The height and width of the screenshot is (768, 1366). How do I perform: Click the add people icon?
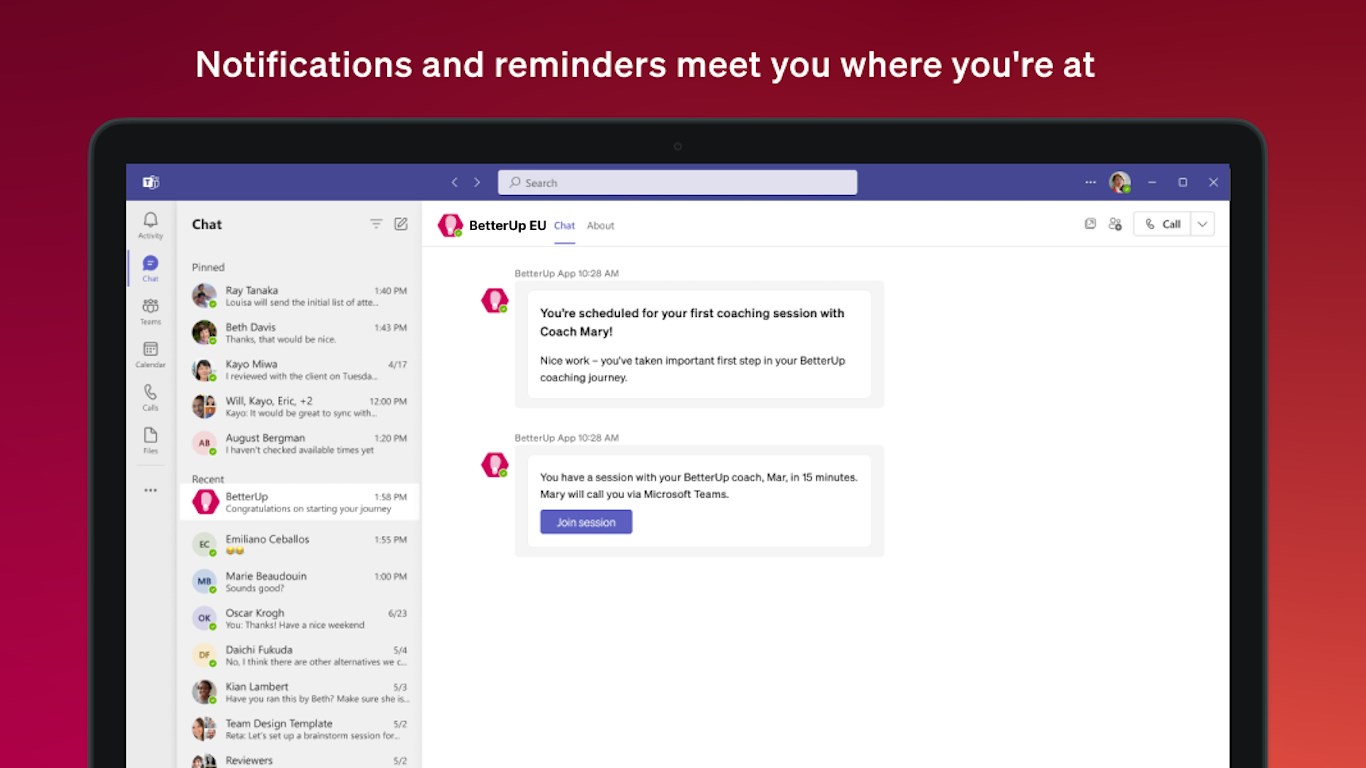[x=1115, y=224]
